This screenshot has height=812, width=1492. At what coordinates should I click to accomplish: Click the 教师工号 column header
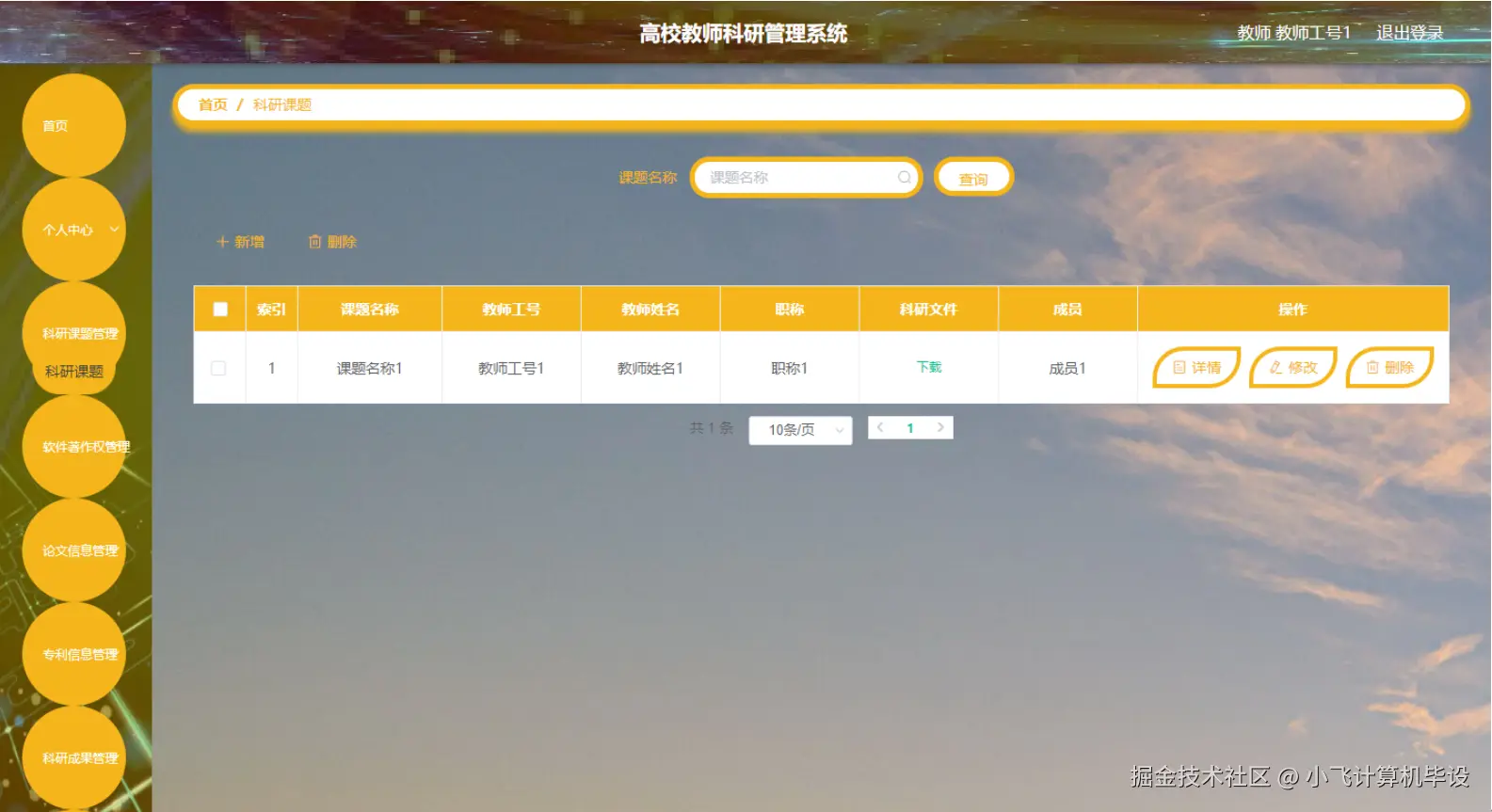tap(511, 309)
